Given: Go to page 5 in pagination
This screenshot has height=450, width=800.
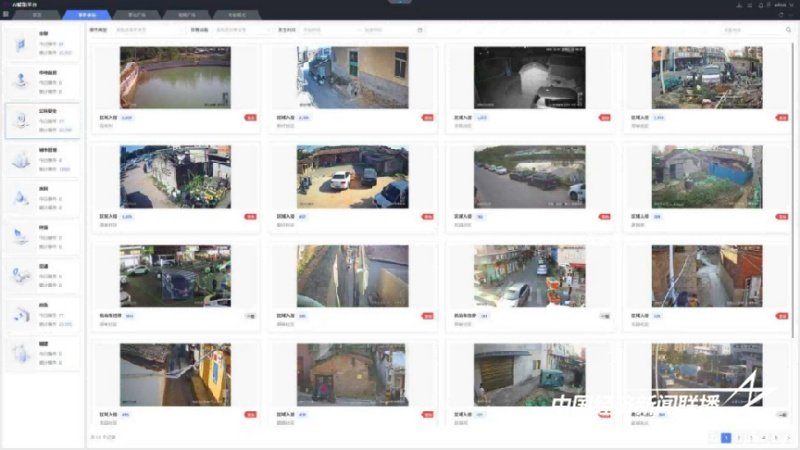Looking at the screenshot, I should [775, 438].
